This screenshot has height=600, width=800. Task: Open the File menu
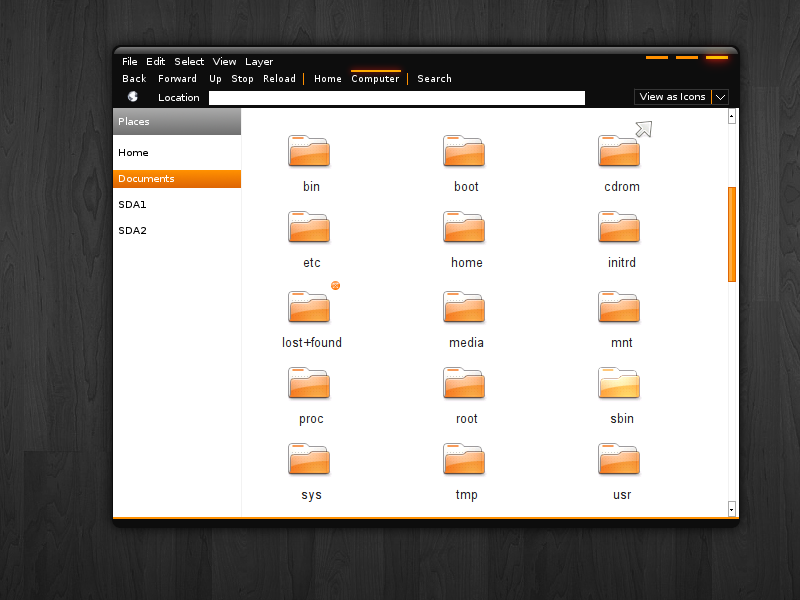tap(130, 62)
